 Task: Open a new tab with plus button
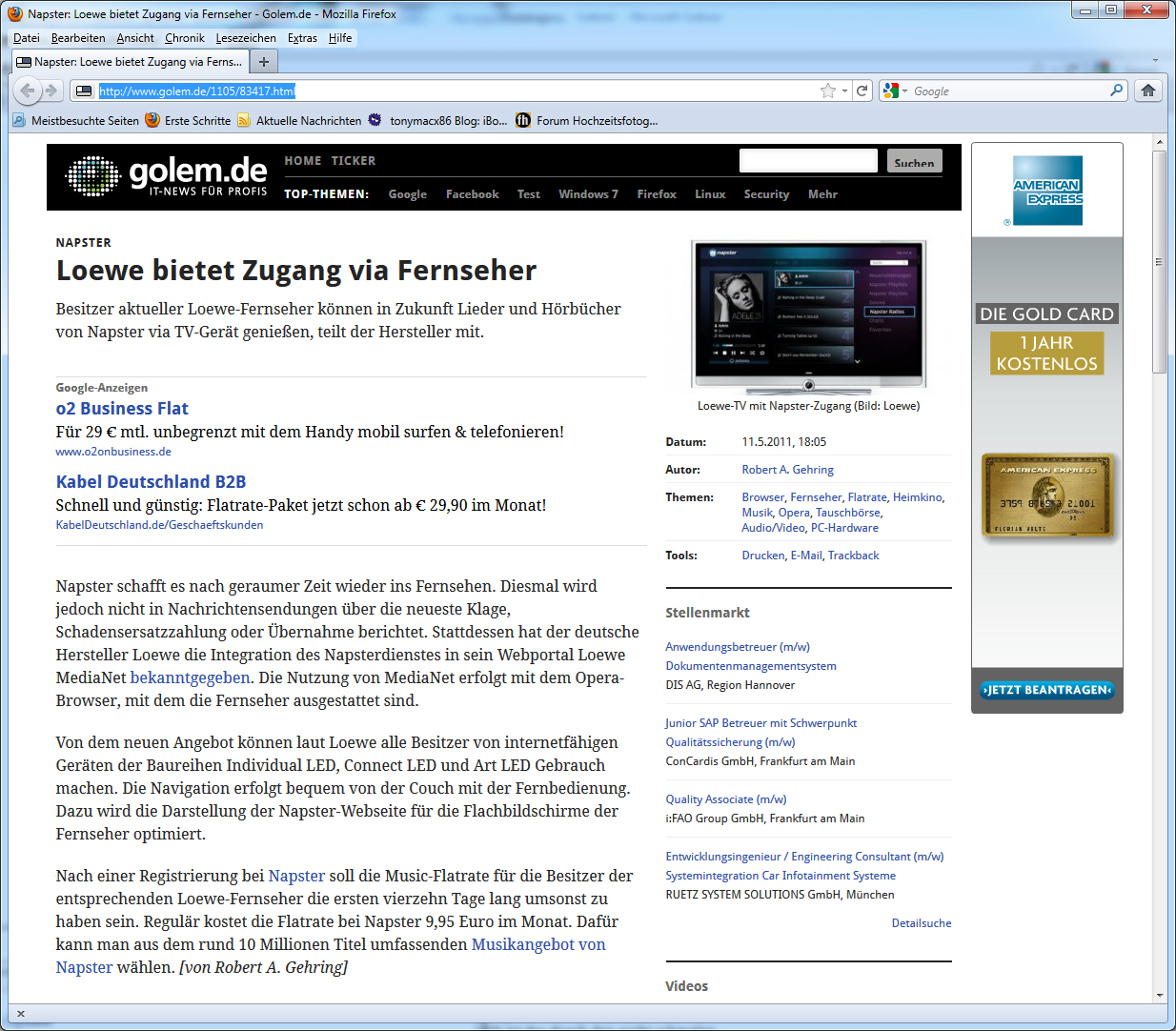point(264,62)
